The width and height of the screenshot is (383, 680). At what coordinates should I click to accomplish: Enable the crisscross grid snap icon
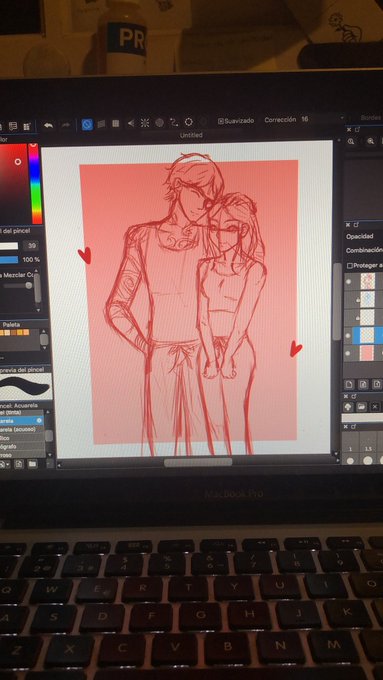pyautogui.click(x=116, y=124)
